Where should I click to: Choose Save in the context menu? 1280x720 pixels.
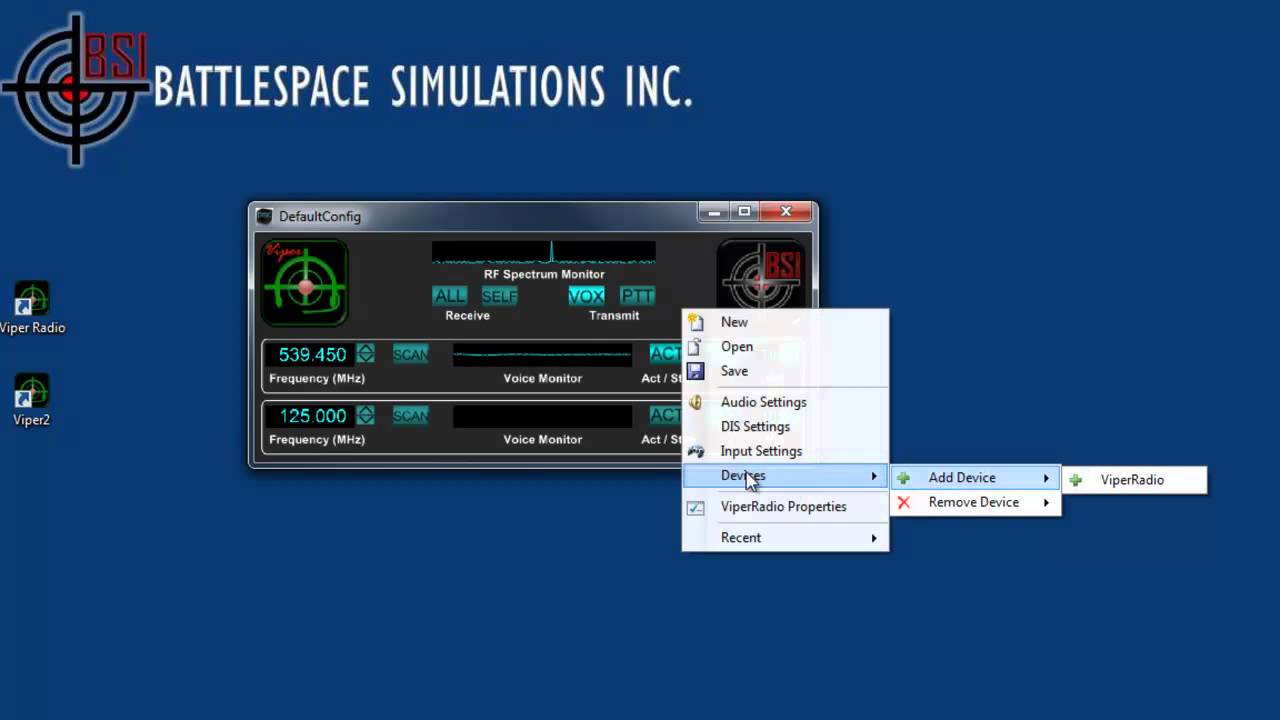point(785,371)
